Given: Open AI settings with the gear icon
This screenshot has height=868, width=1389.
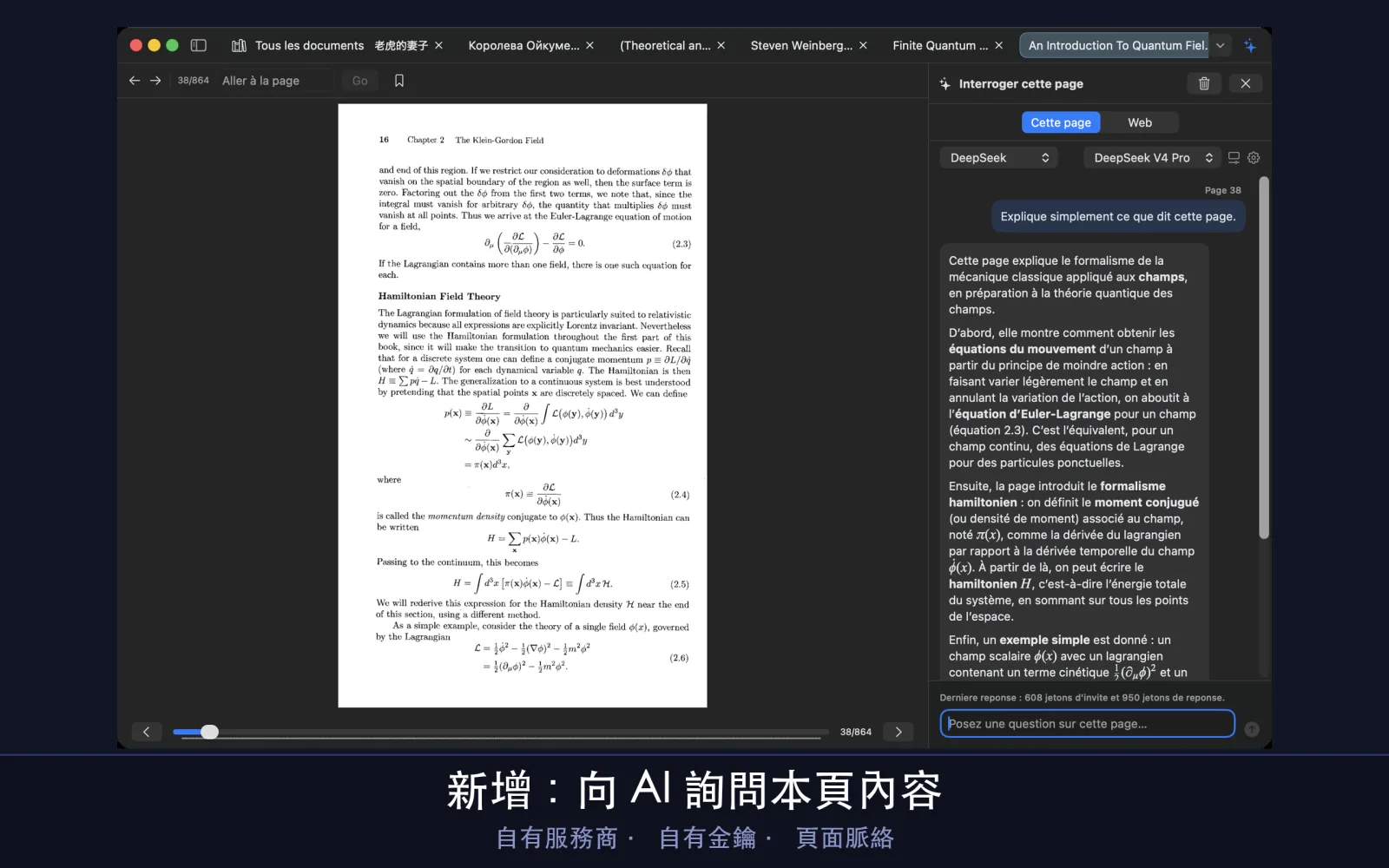Looking at the screenshot, I should [x=1254, y=157].
